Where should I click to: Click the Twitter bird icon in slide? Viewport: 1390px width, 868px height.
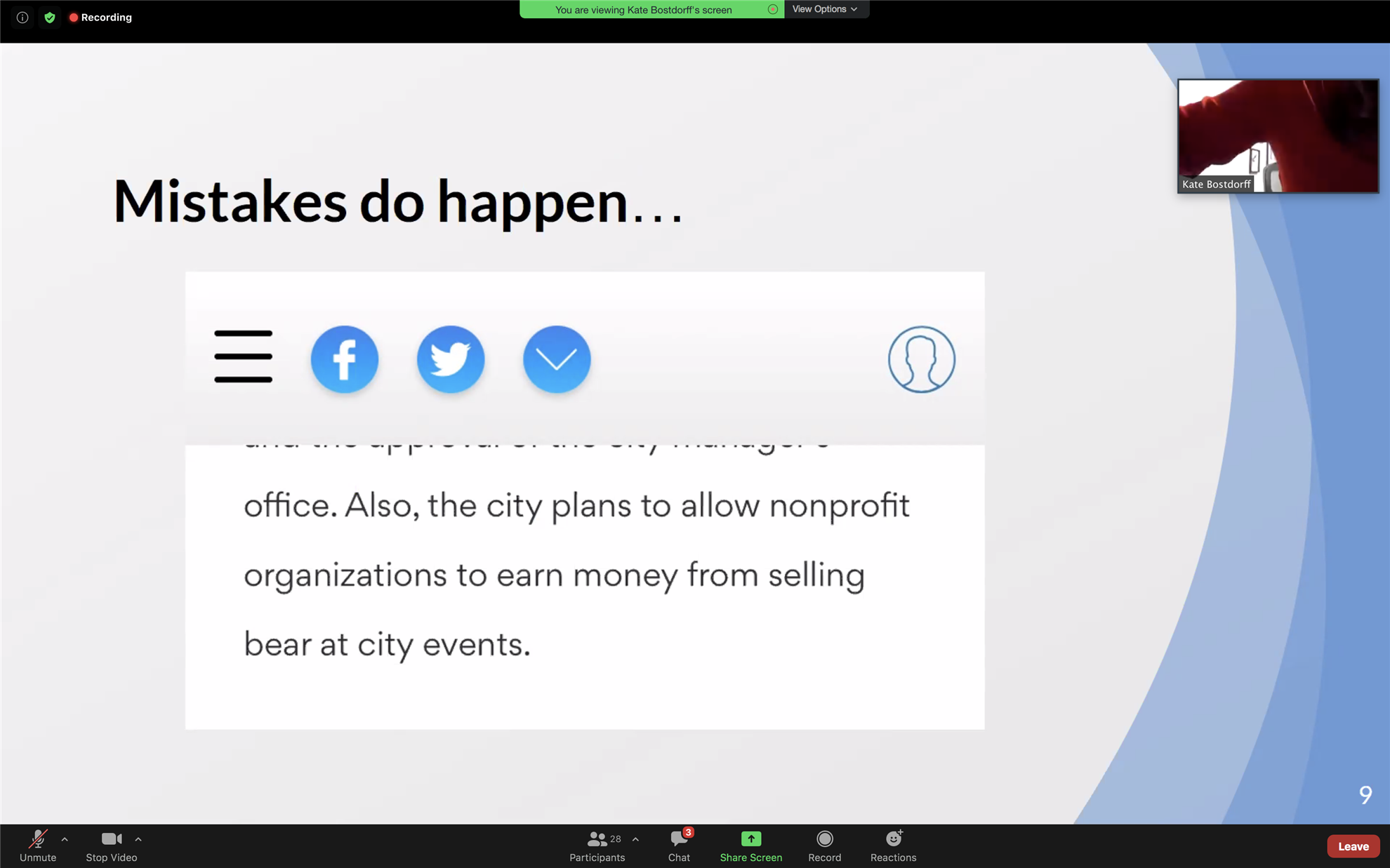tap(451, 359)
